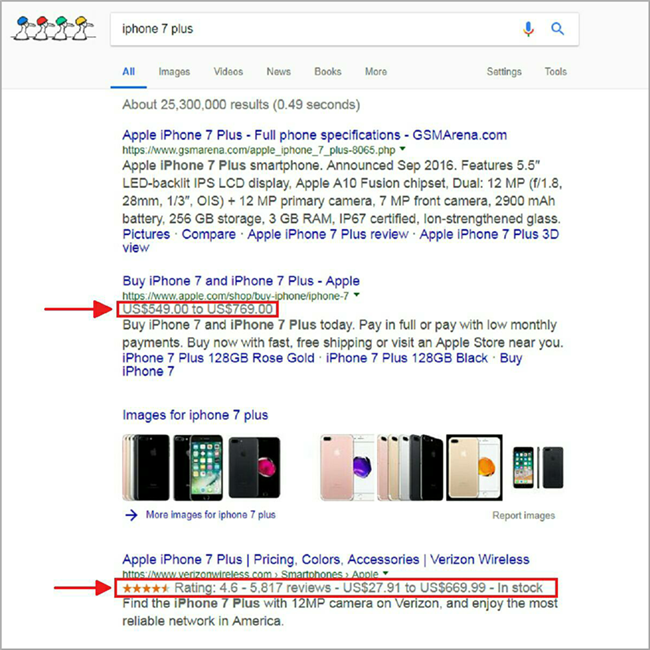Switch to the Images tab
650x650 pixels.
tap(173, 72)
